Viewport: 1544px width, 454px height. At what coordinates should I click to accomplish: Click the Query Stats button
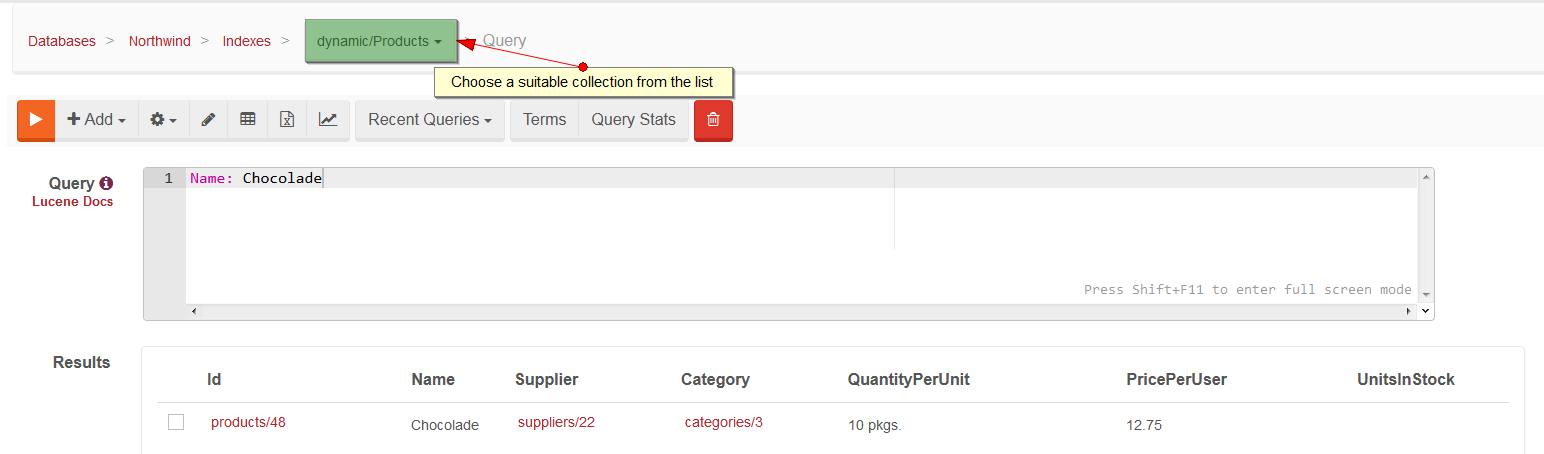pos(634,120)
